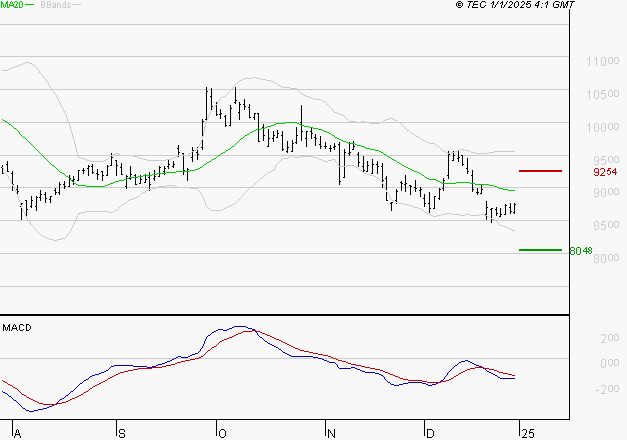Click the 11000 price axis label
The image size is (627, 440).
(603, 62)
